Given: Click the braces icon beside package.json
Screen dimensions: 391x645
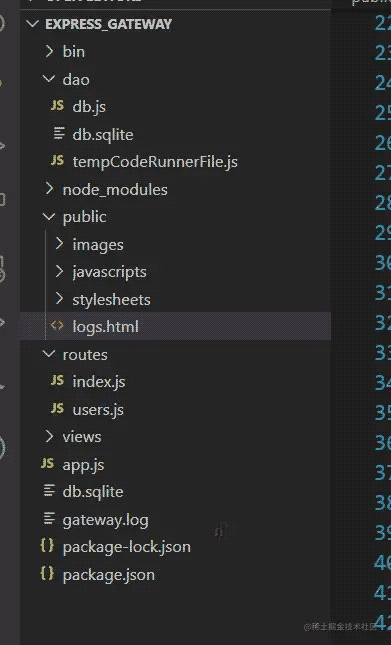Looking at the screenshot, I should pyautogui.click(x=47, y=573).
